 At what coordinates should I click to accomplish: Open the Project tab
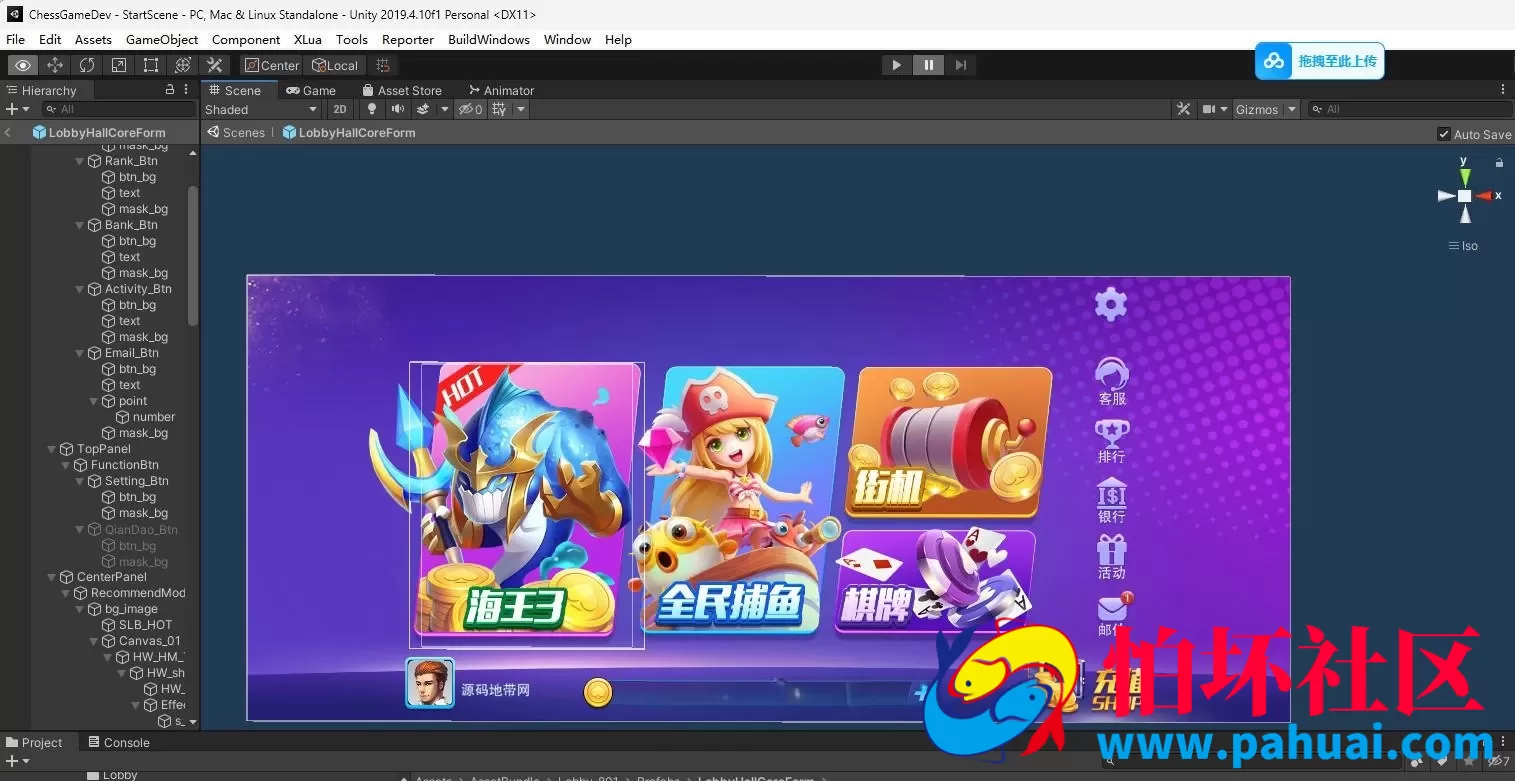(35, 742)
